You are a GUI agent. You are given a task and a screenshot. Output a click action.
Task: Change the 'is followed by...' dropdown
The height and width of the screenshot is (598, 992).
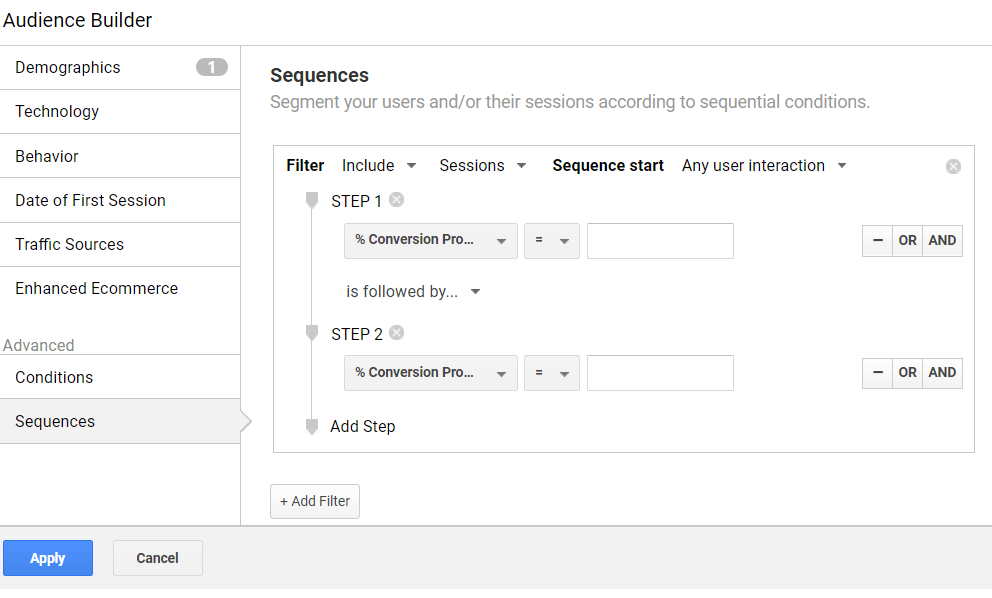point(413,292)
